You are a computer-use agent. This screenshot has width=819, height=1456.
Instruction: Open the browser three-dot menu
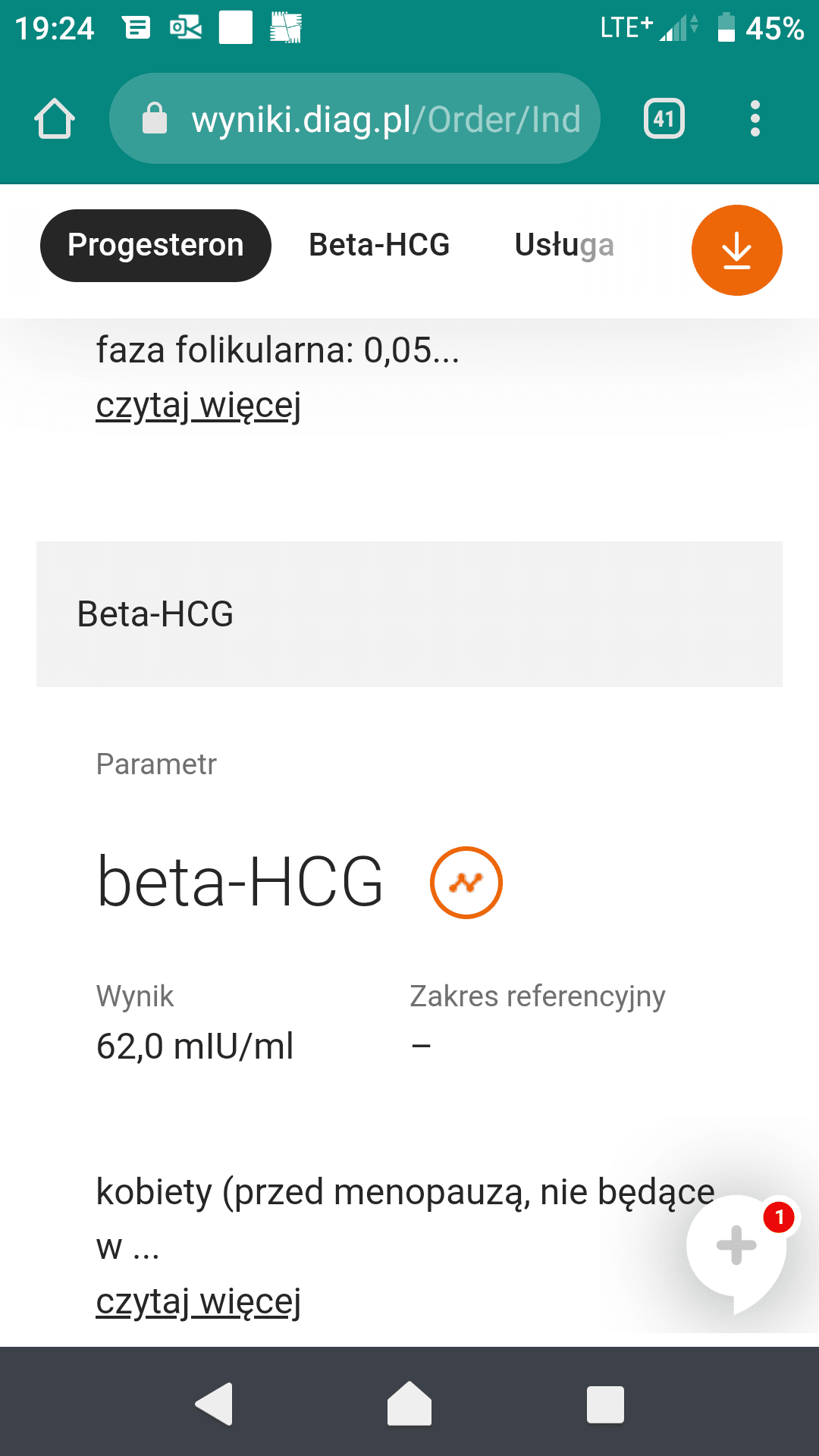pyautogui.click(x=755, y=119)
